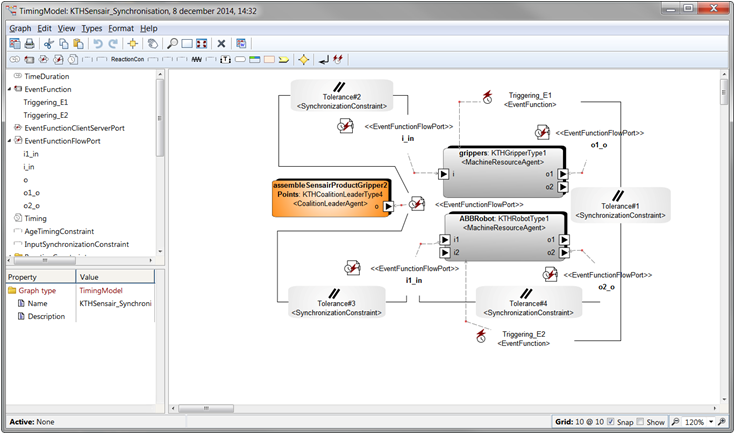The image size is (735, 434).
Task: Click the Print icon in the toolbar
Action: pyautogui.click(x=30, y=44)
